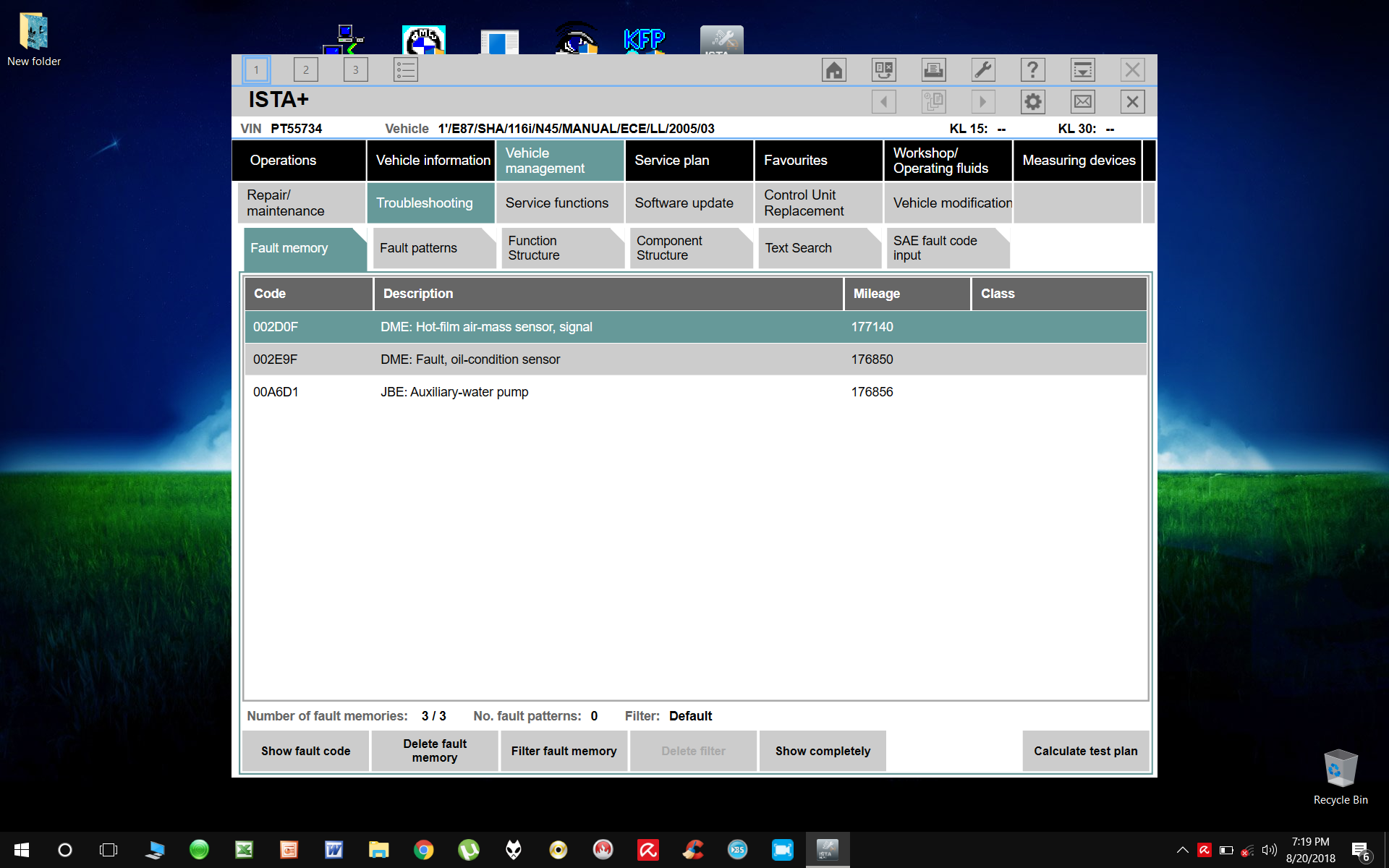
Task: Open the Text Search tab
Action: [x=820, y=248]
